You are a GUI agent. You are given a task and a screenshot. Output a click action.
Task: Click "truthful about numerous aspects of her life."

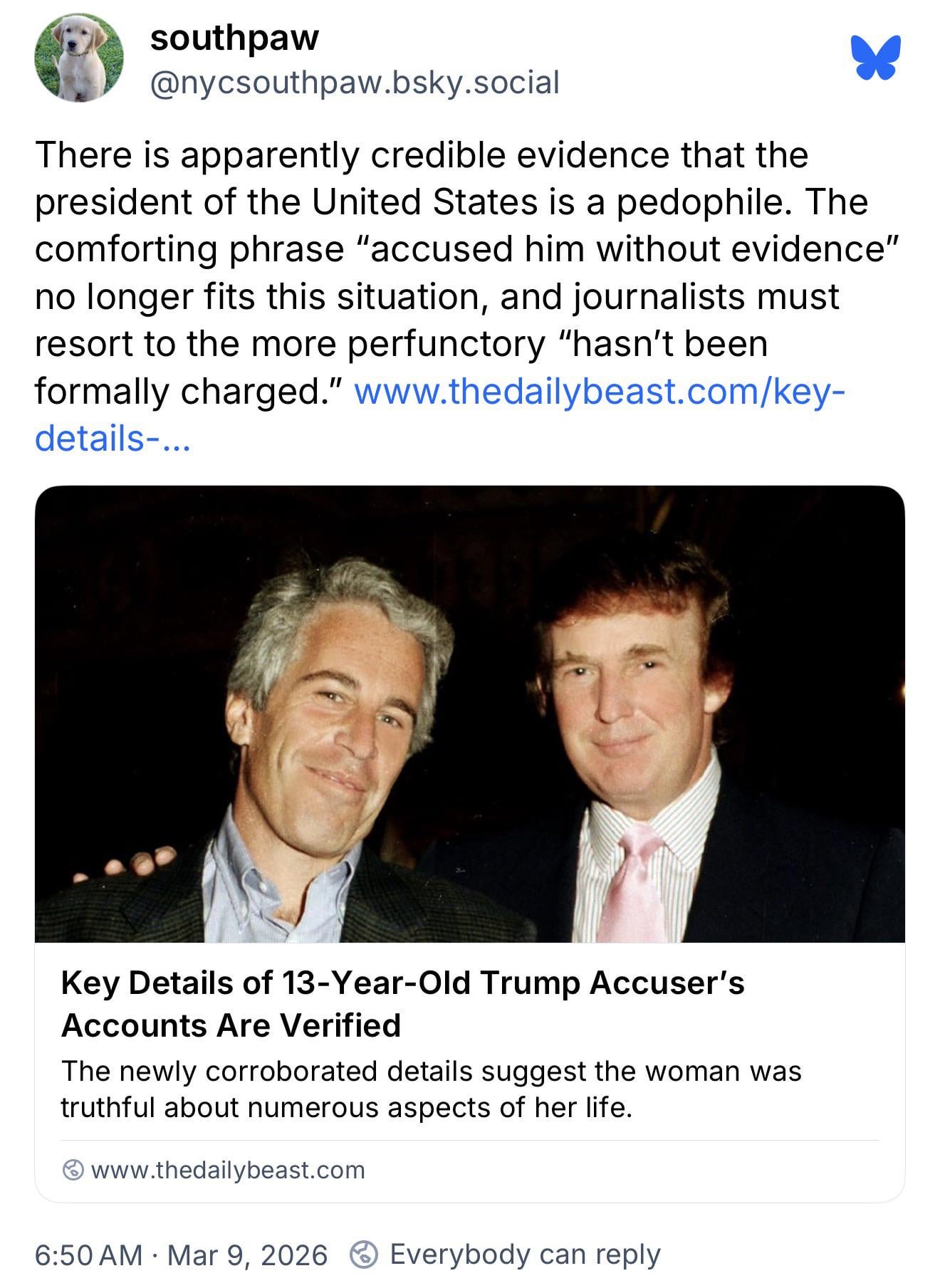coord(346,1108)
